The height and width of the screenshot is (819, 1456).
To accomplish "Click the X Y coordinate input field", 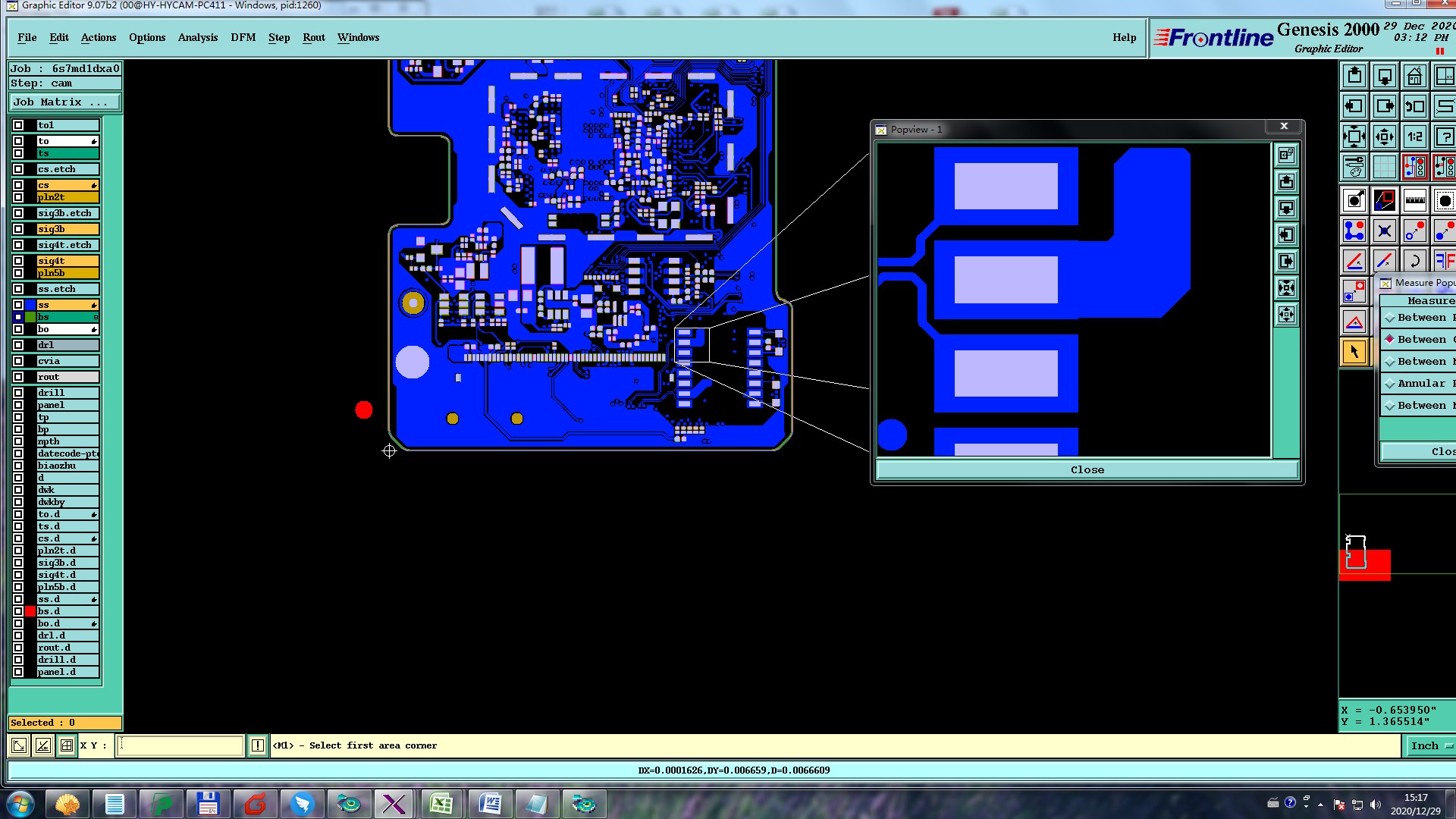I will click(x=180, y=745).
